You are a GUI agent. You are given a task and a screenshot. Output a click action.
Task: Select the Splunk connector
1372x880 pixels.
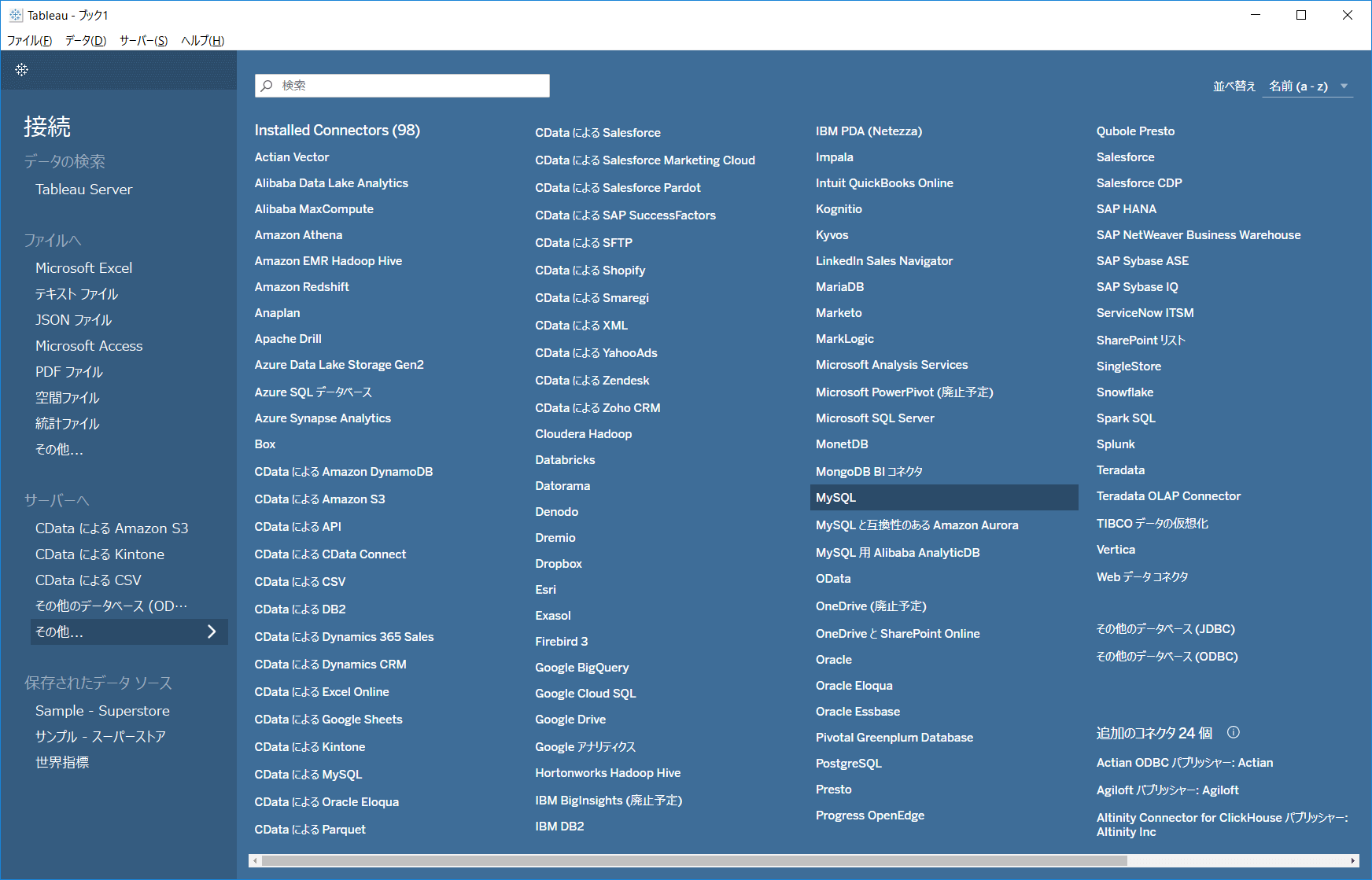[x=1116, y=444]
